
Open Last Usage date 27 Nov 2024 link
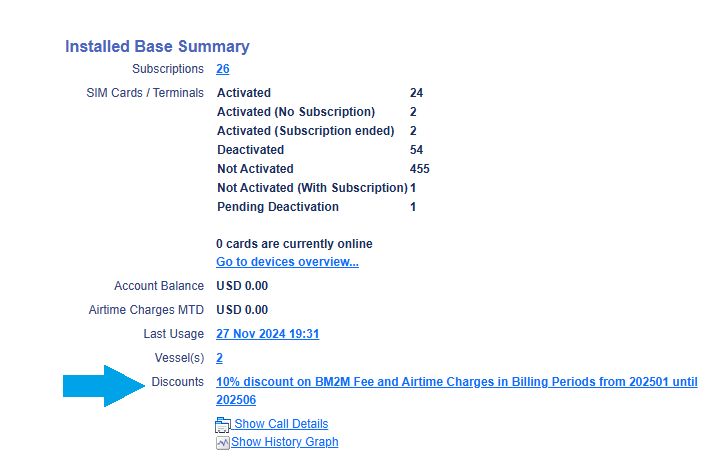pos(267,334)
